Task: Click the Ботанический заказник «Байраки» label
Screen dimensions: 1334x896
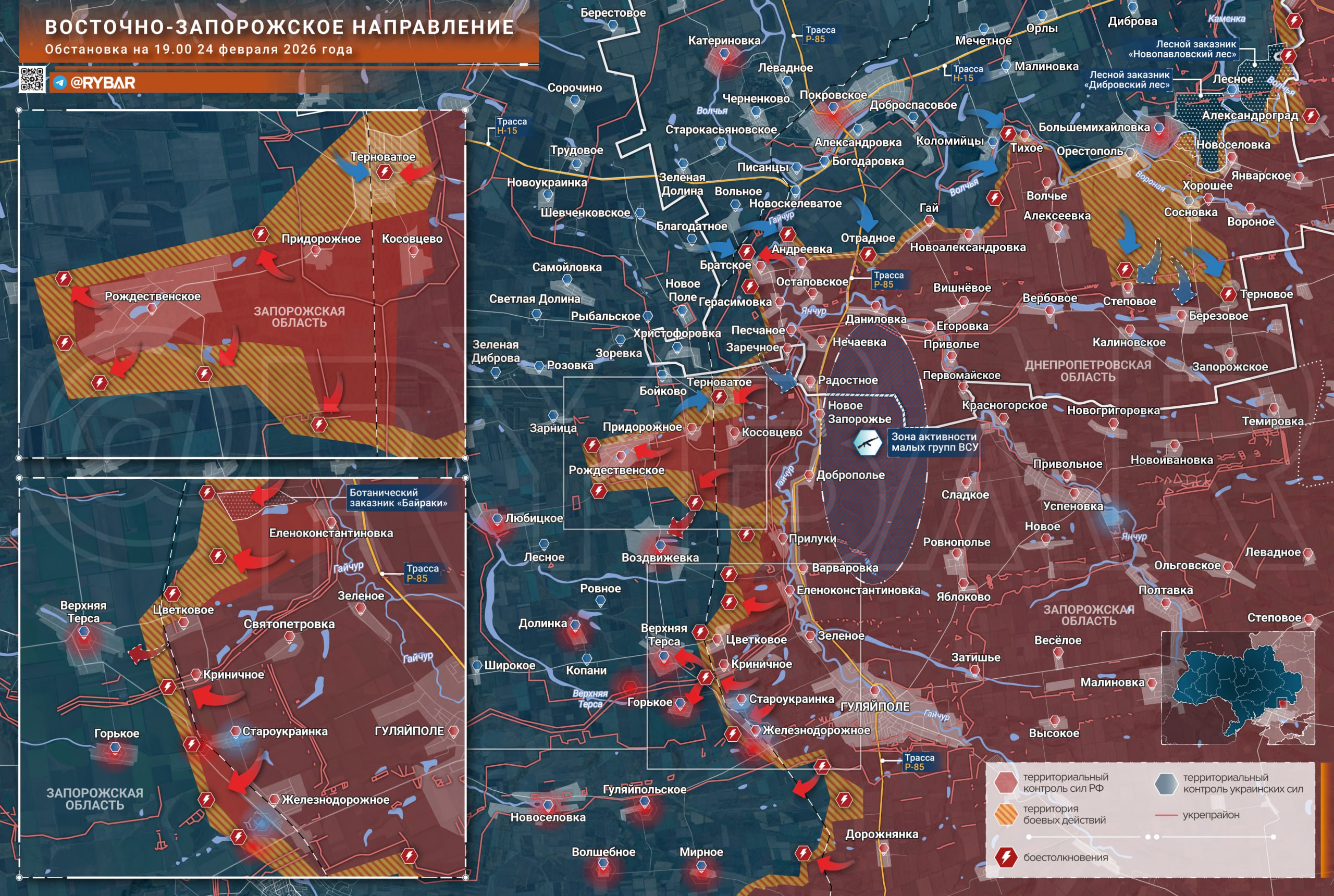Action: pos(398,497)
